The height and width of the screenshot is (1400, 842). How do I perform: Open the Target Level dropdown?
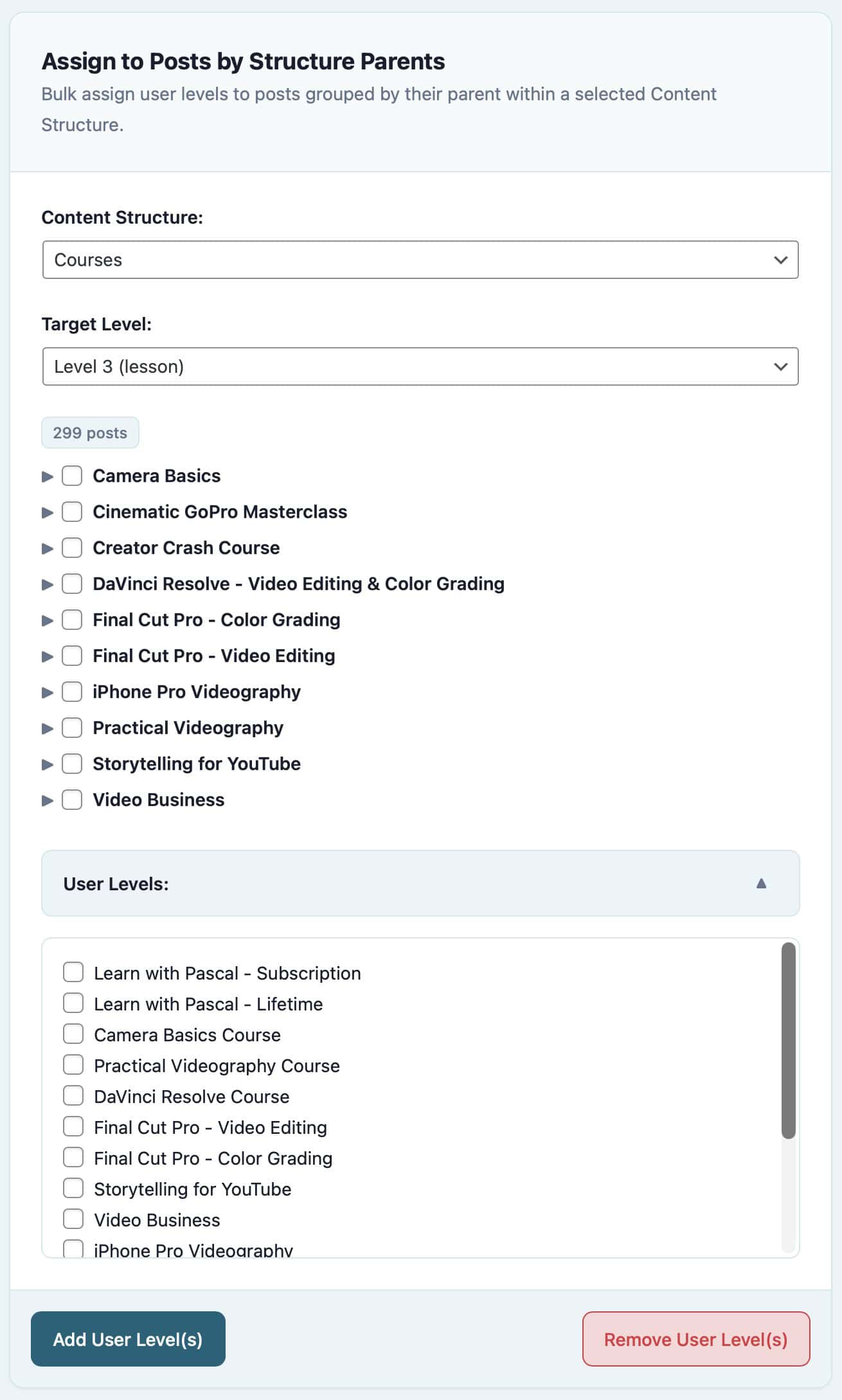(420, 366)
